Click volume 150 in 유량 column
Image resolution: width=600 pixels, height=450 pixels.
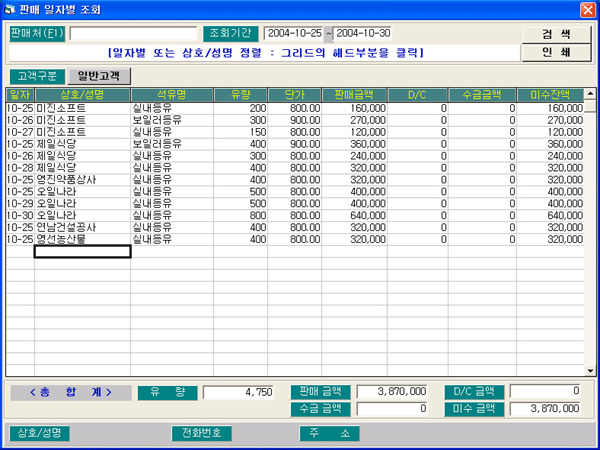coord(240,132)
